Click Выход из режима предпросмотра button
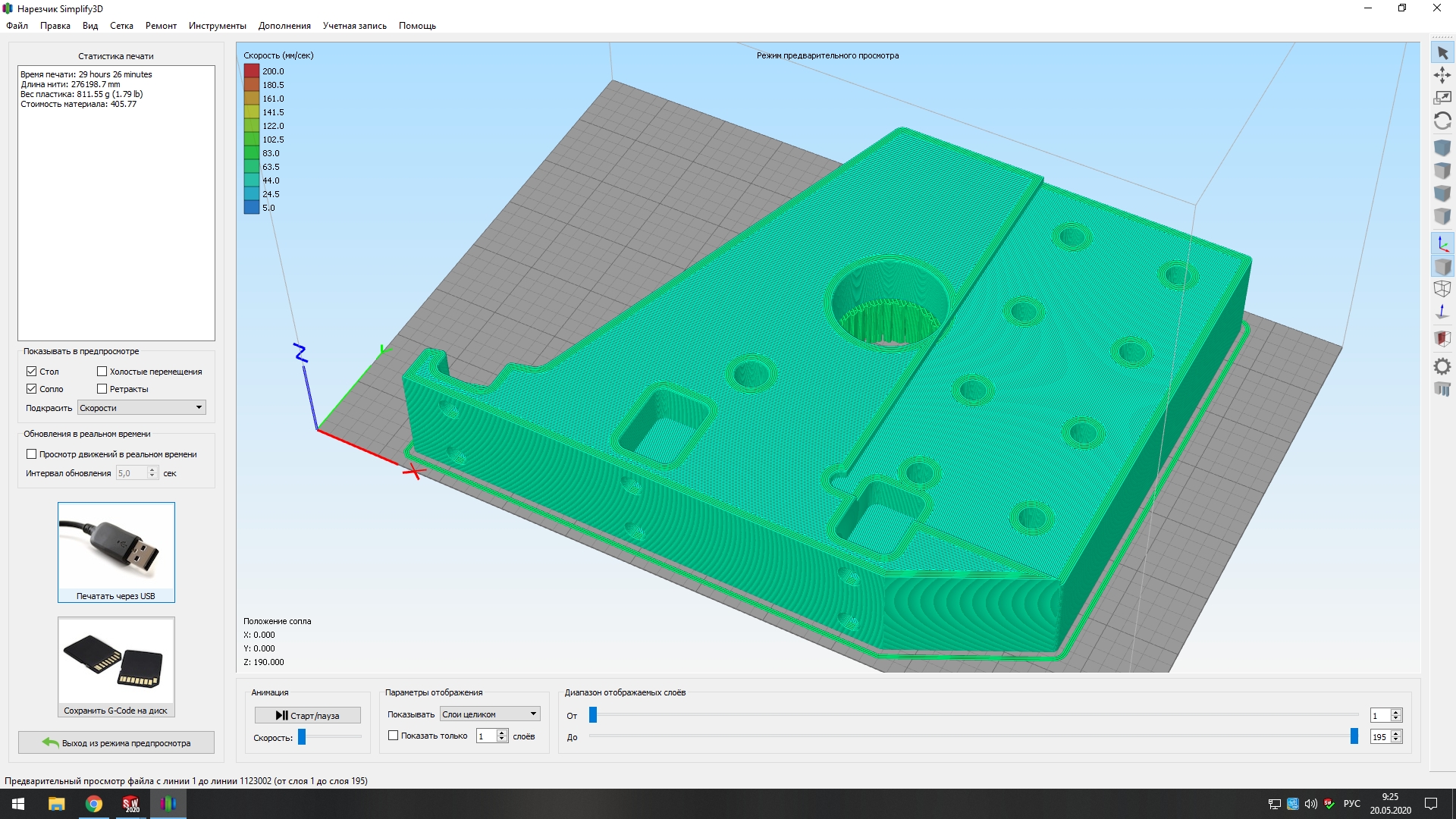1456x819 pixels. pos(116,743)
